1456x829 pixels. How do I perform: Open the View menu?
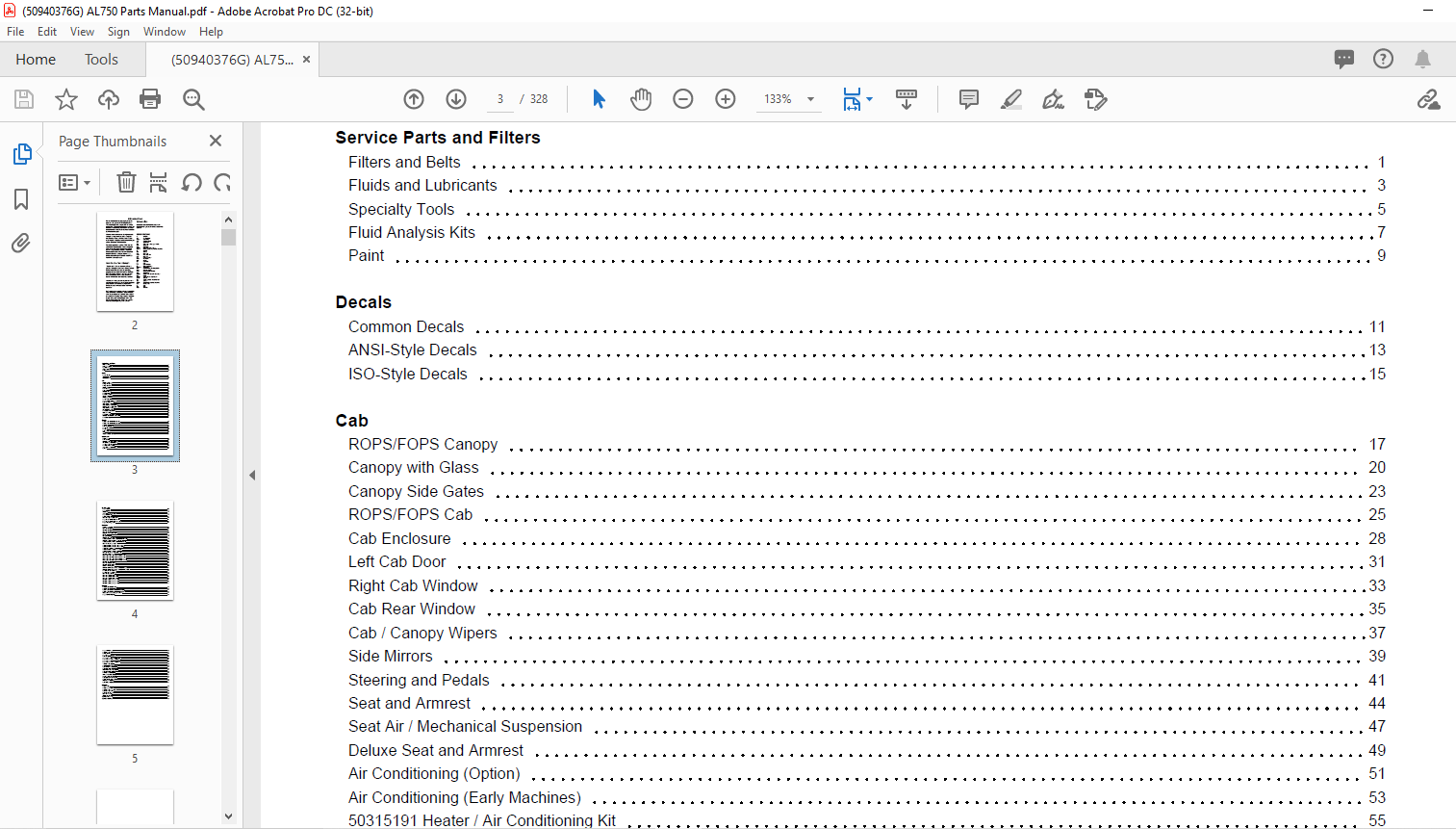click(82, 32)
